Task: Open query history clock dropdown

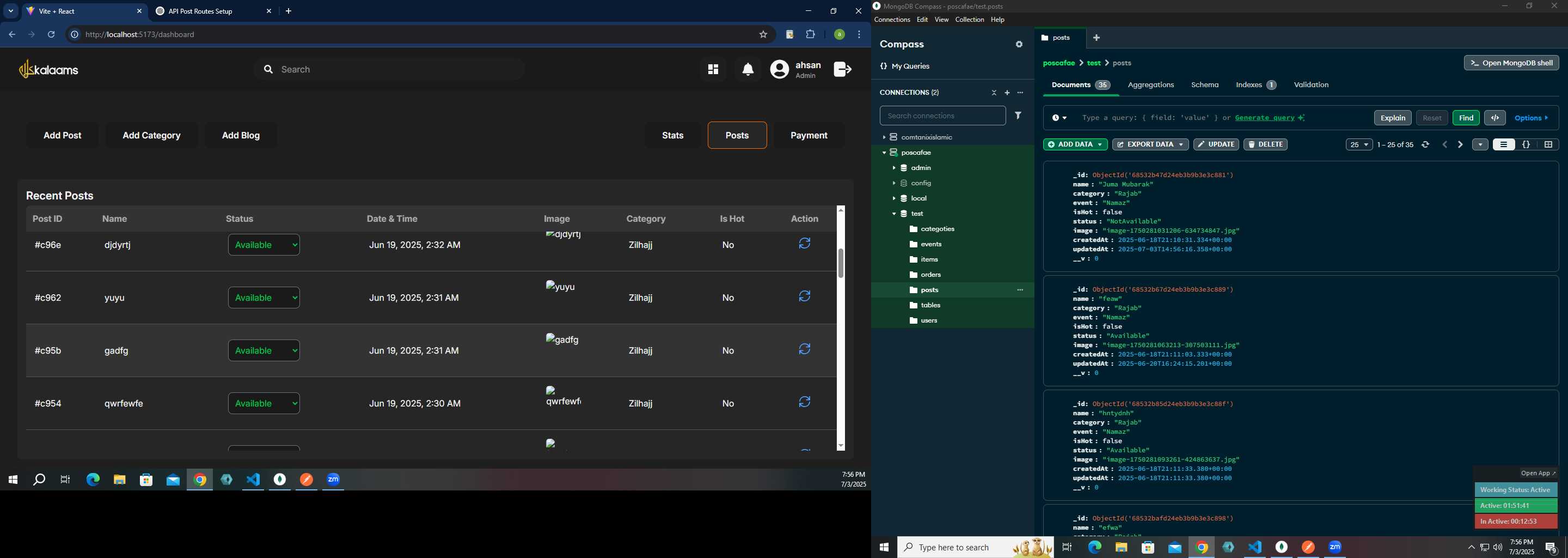Action: 1059,118
